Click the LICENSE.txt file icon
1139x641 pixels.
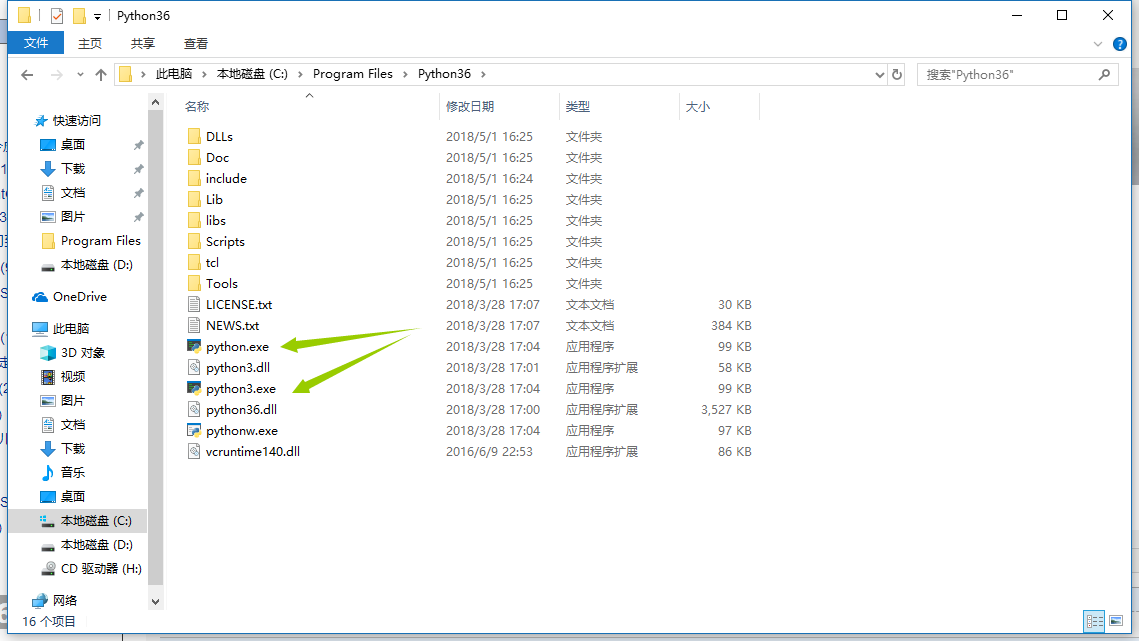pyautogui.click(x=194, y=305)
